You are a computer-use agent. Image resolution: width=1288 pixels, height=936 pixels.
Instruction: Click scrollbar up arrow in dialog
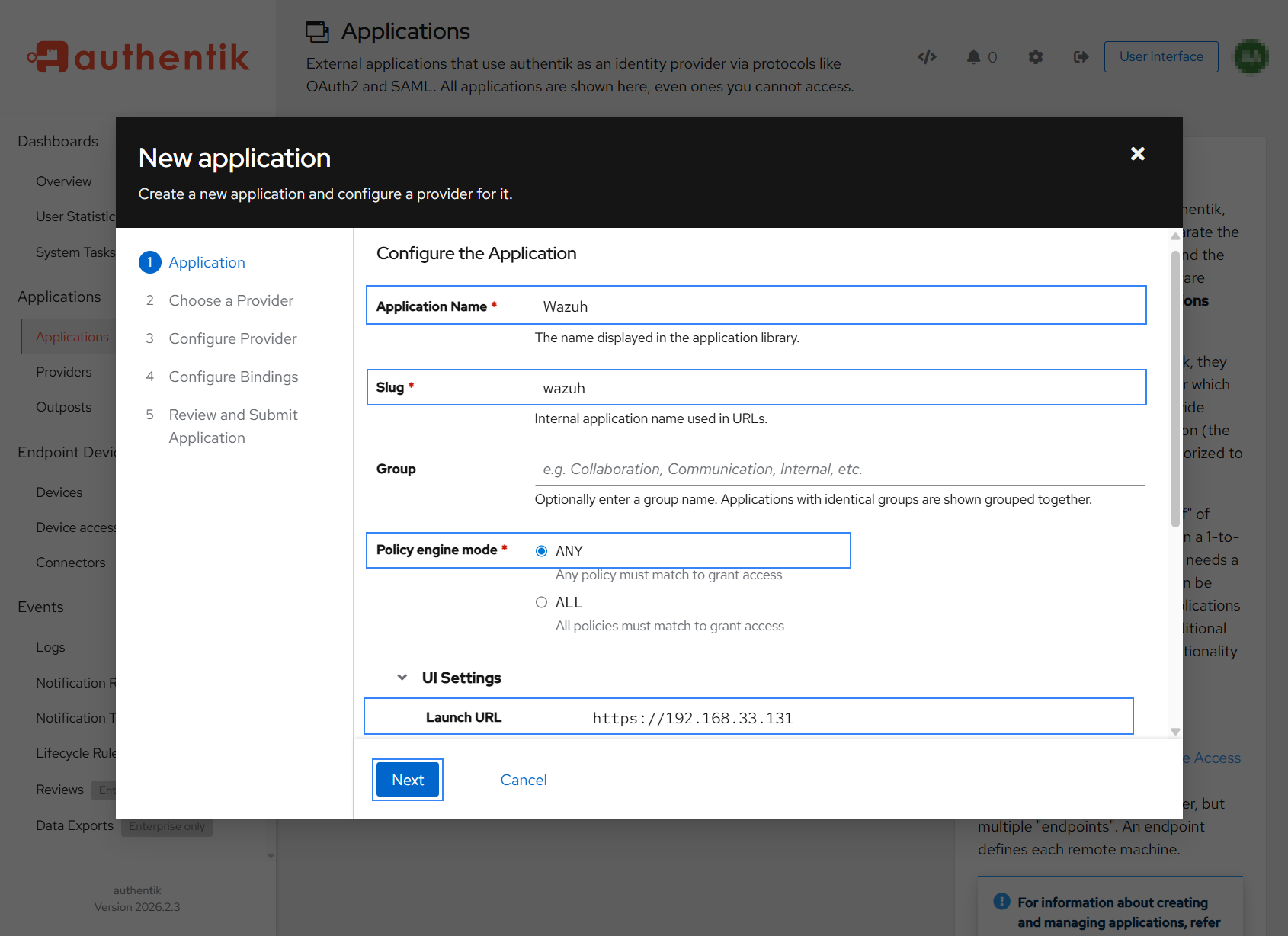pyautogui.click(x=1175, y=236)
